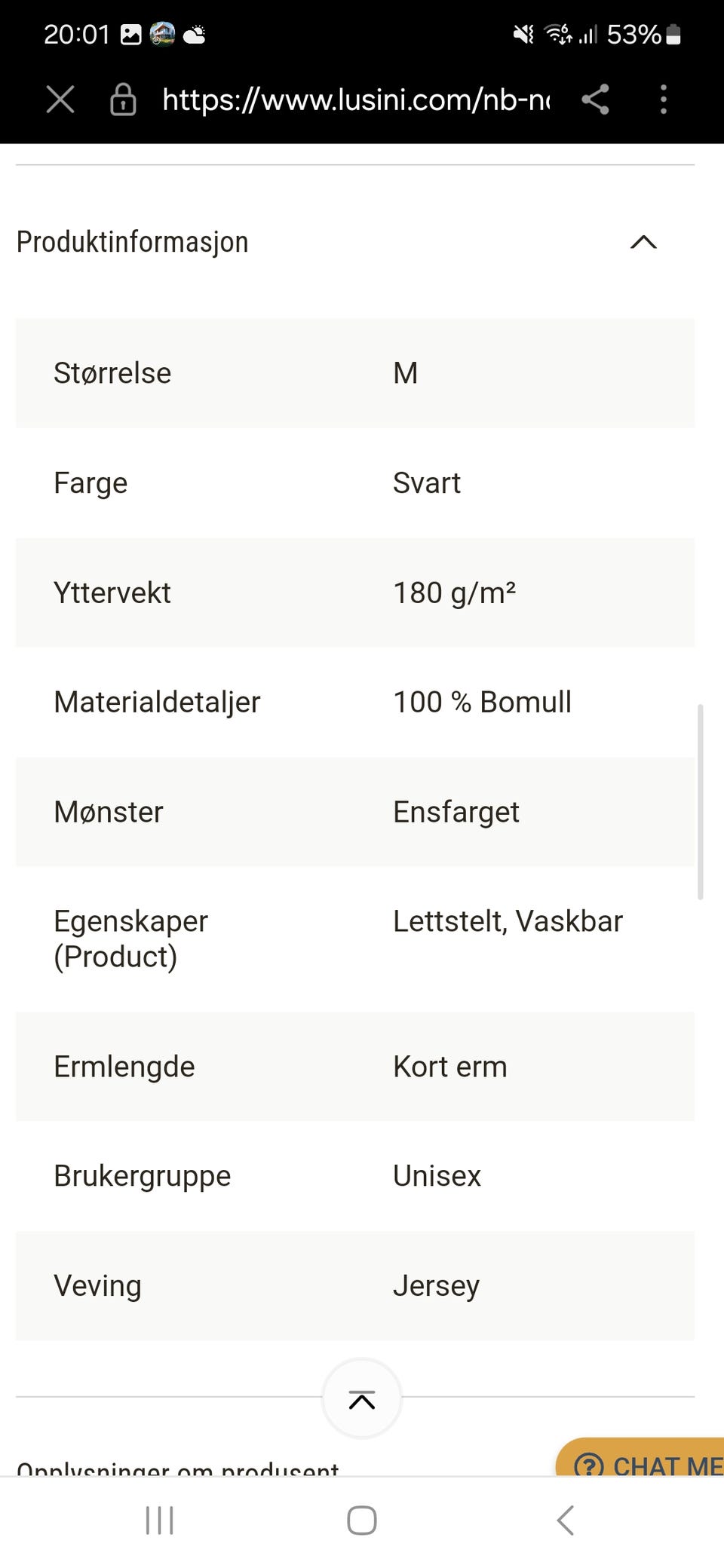
Task: Tap the padlock site security icon
Action: pyautogui.click(x=123, y=99)
